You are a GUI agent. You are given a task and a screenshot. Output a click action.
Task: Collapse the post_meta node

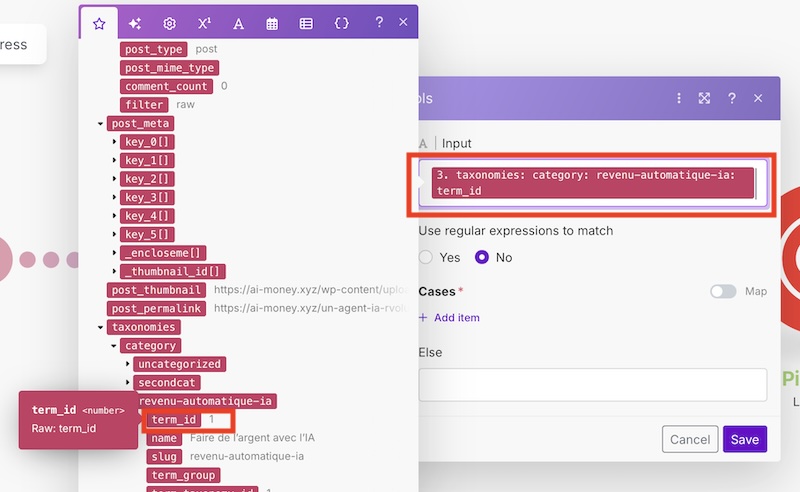point(101,124)
